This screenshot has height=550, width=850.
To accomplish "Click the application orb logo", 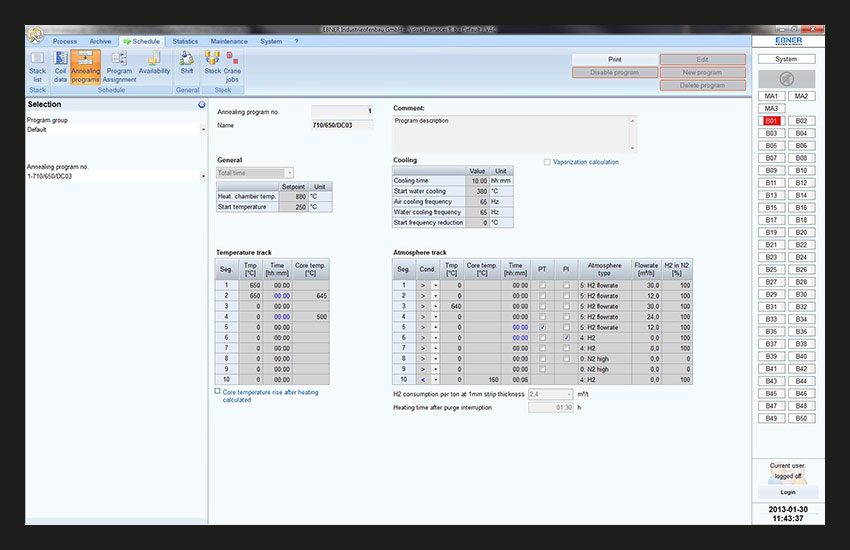I will click(35, 36).
